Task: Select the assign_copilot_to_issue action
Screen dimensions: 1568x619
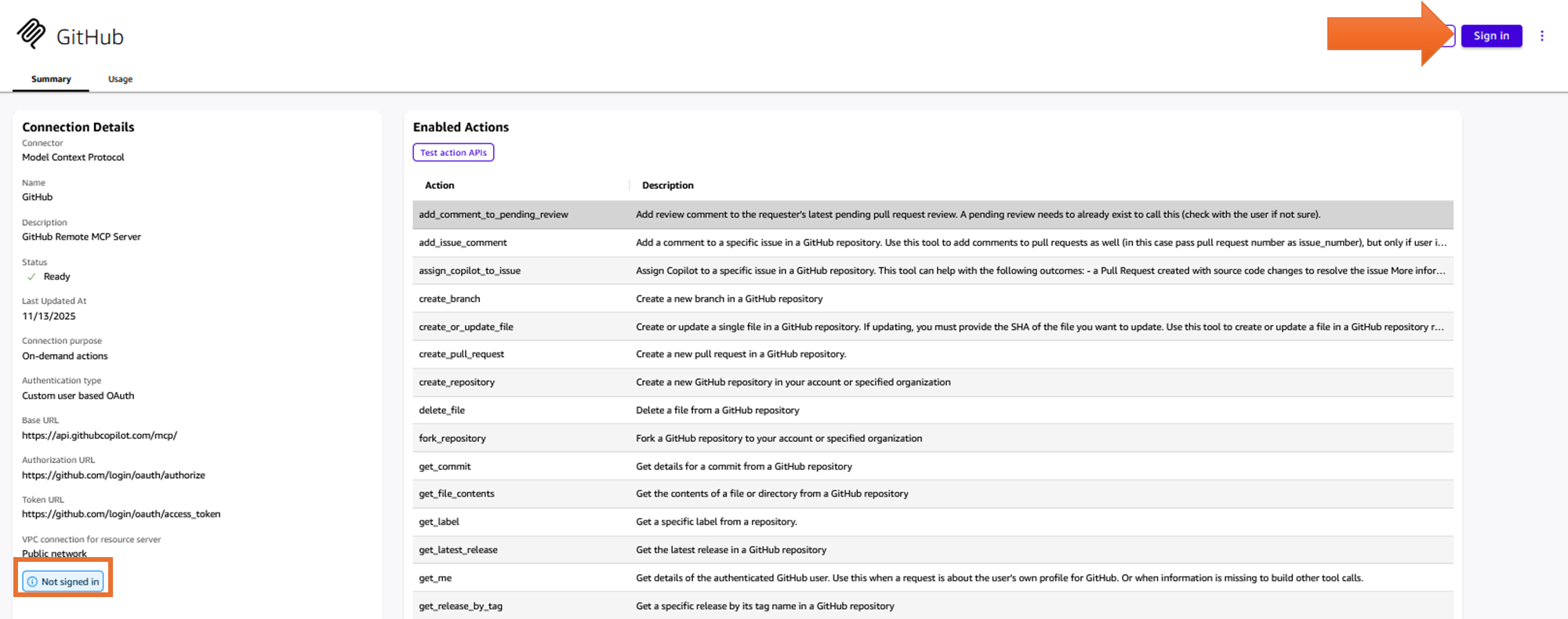Action: 470,271
